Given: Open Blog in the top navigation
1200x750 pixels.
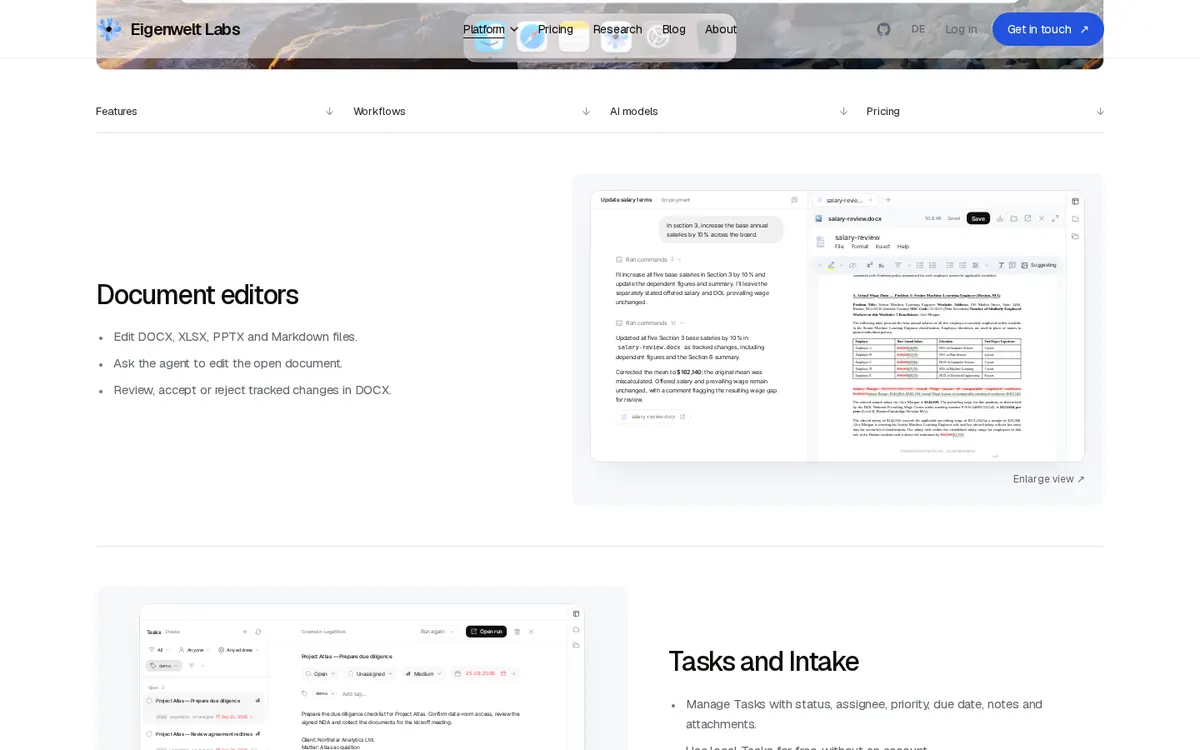Looking at the screenshot, I should 674,29.
